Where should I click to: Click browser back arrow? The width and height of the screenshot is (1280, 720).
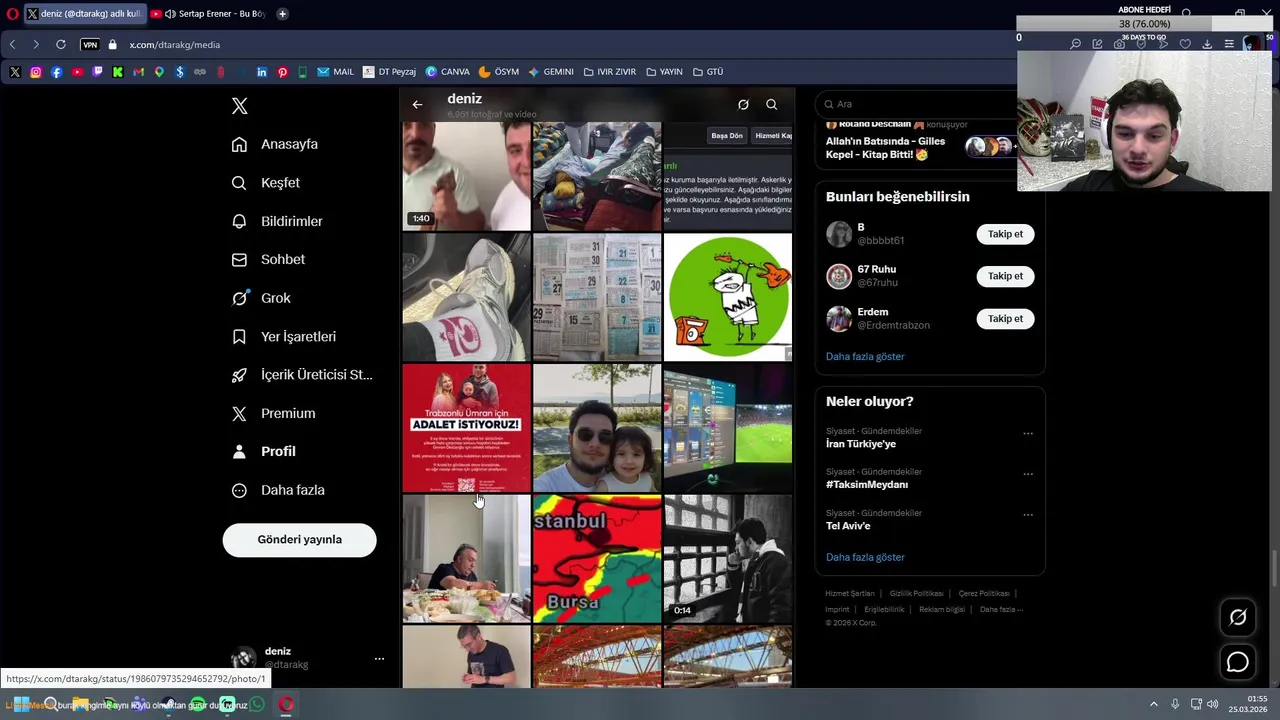tap(12, 45)
